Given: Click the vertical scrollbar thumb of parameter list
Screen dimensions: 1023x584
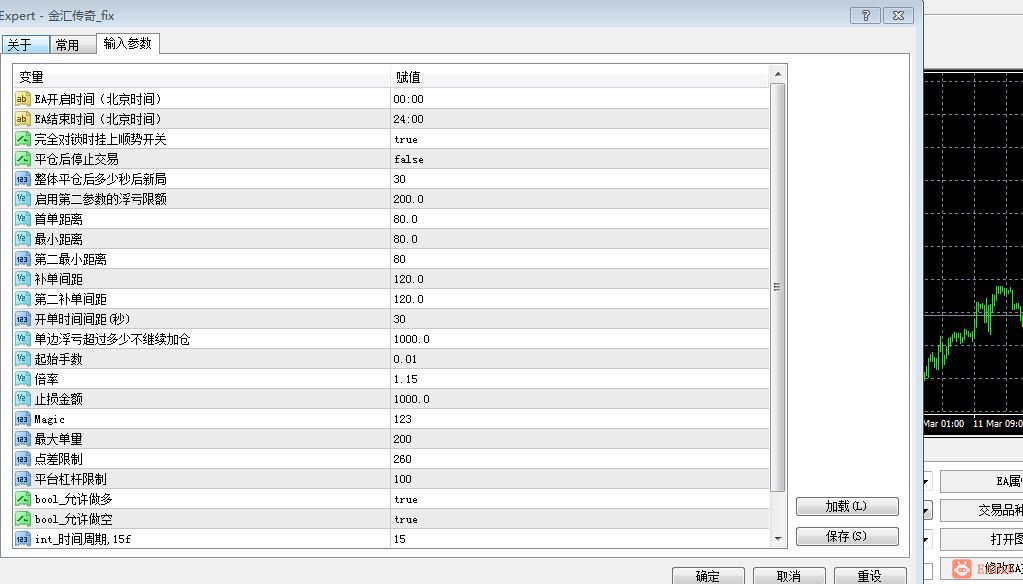Looking at the screenshot, I should pyautogui.click(x=778, y=287).
